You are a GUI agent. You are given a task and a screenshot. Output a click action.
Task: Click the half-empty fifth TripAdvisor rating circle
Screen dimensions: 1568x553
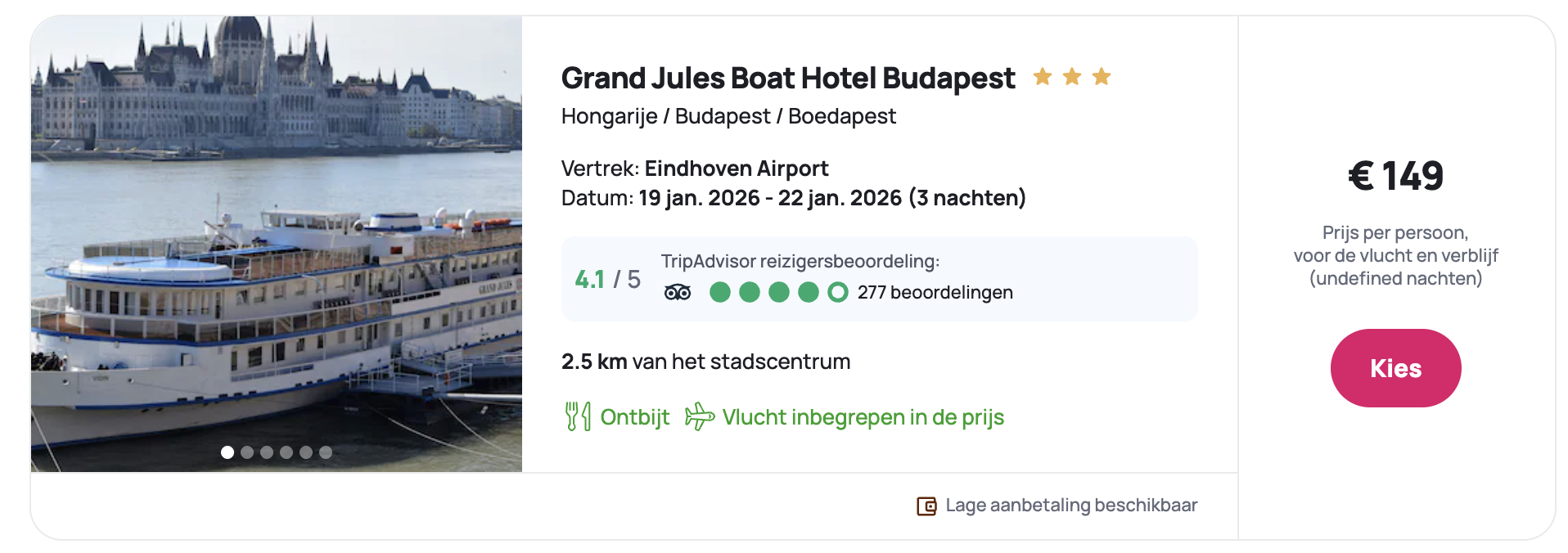click(838, 292)
